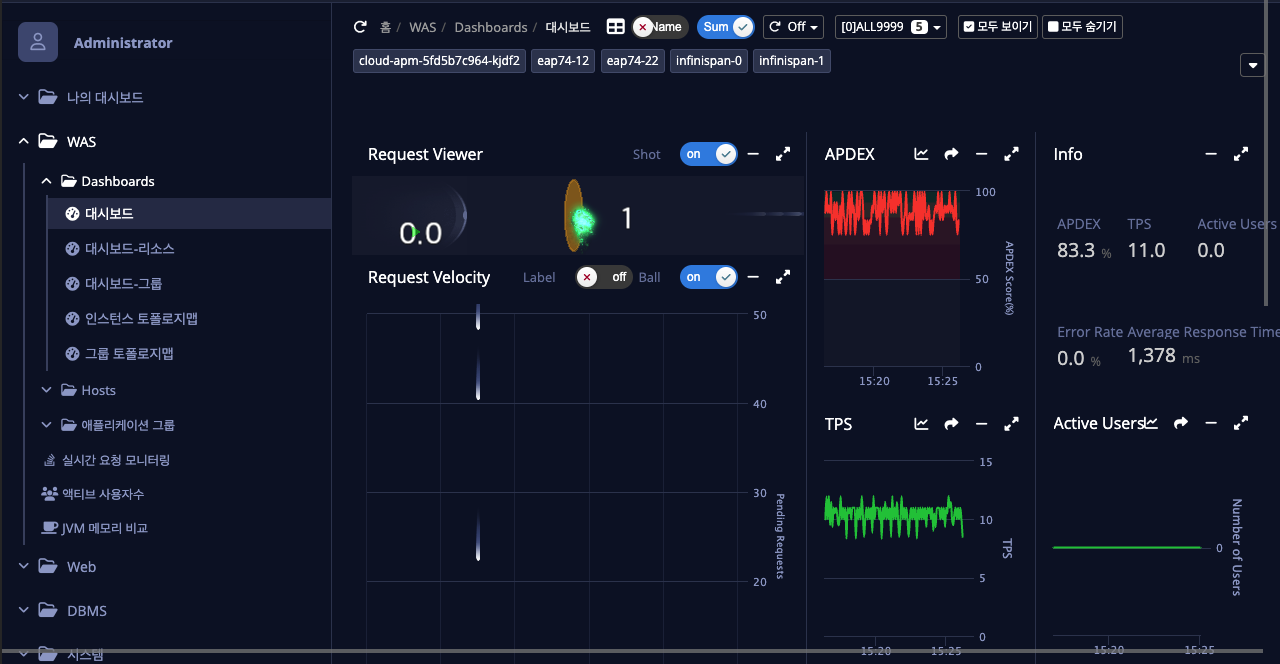Open the [0]ALL9999 domain dropdown
Image resolution: width=1280 pixels, height=664 pixels.
[891, 27]
